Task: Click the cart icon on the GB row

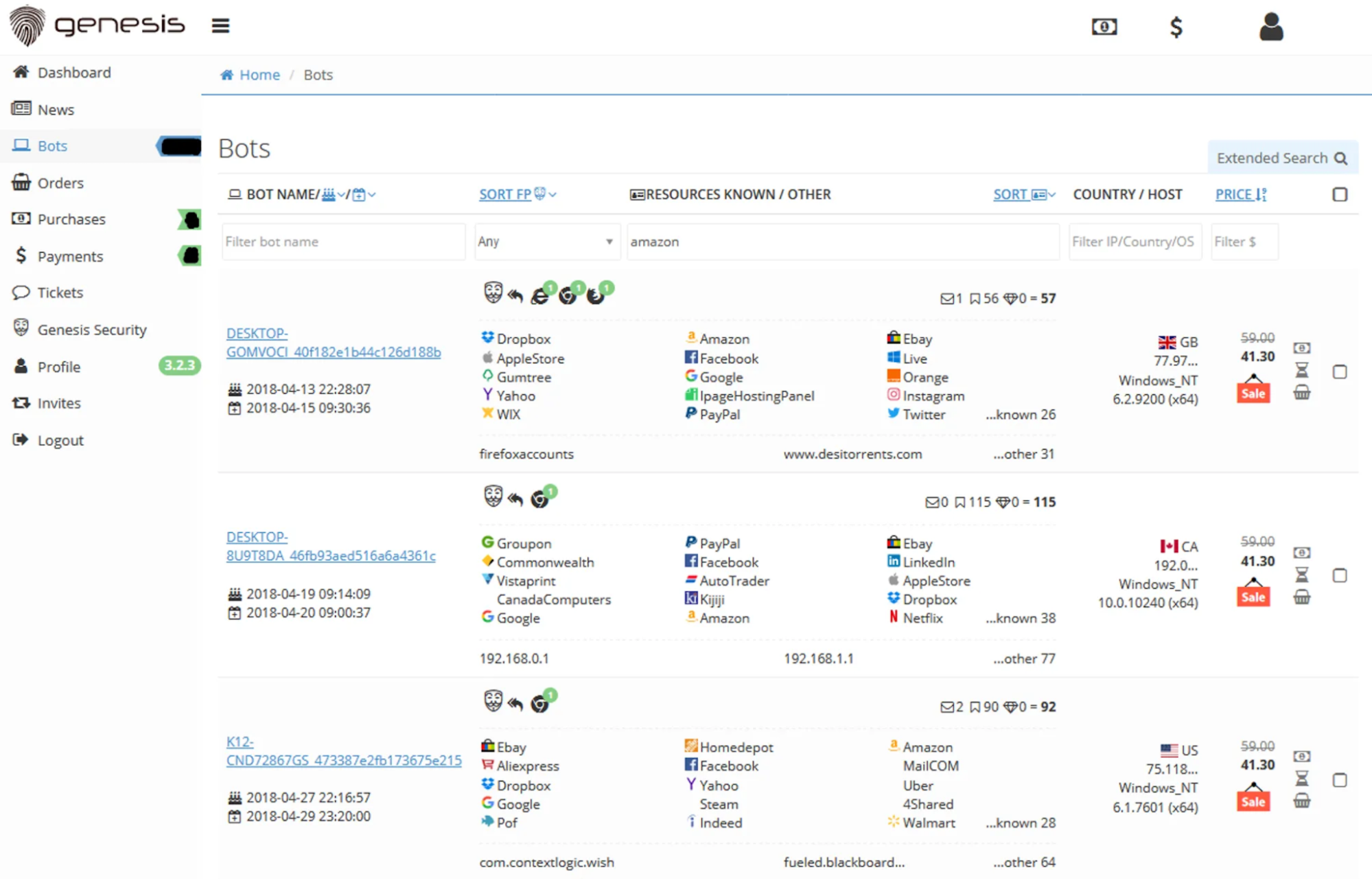Action: [x=1301, y=393]
